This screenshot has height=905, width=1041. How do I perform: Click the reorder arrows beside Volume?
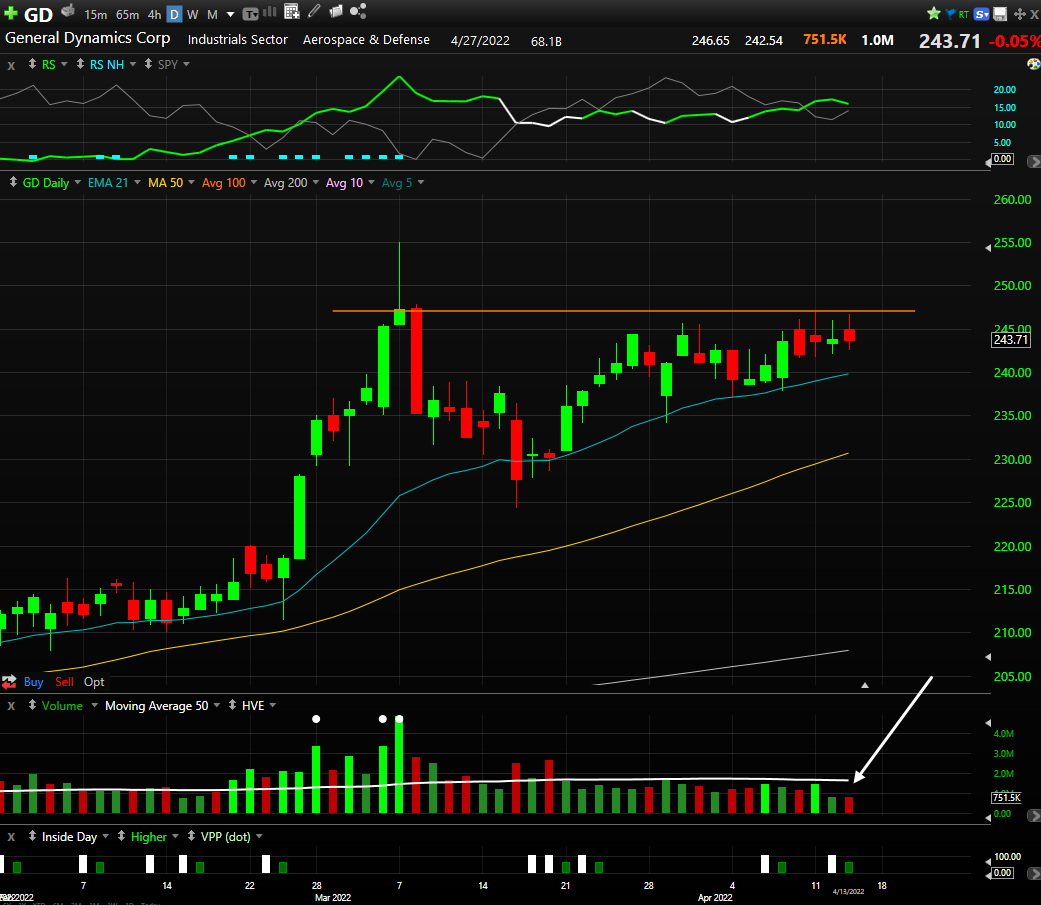pos(32,705)
